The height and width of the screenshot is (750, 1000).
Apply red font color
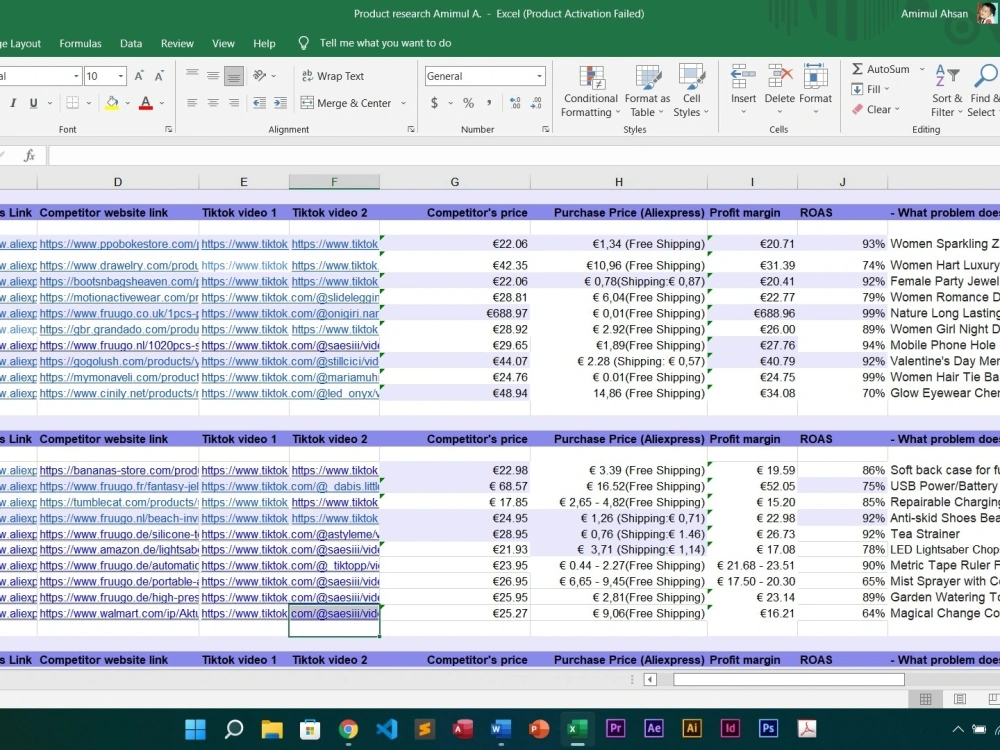[x=145, y=103]
